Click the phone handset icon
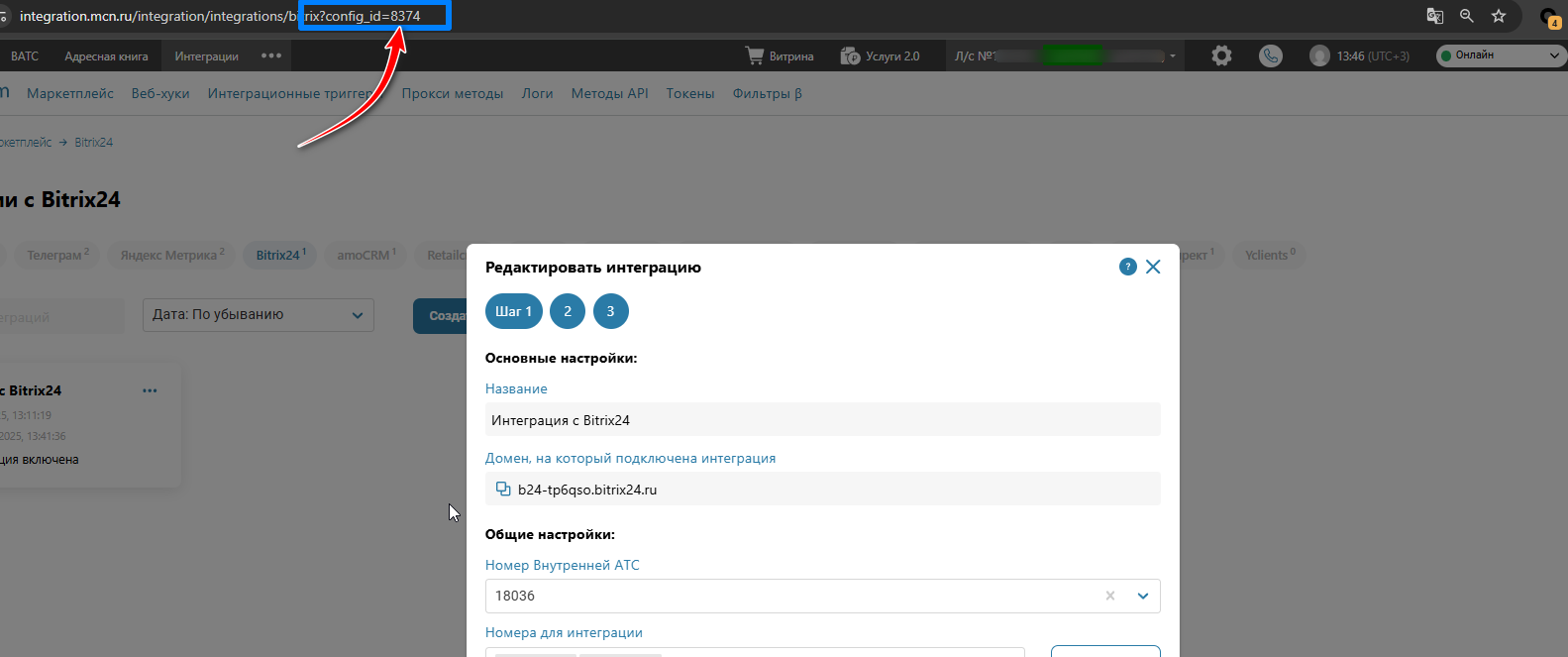The width and height of the screenshot is (1568, 657). (x=1270, y=55)
